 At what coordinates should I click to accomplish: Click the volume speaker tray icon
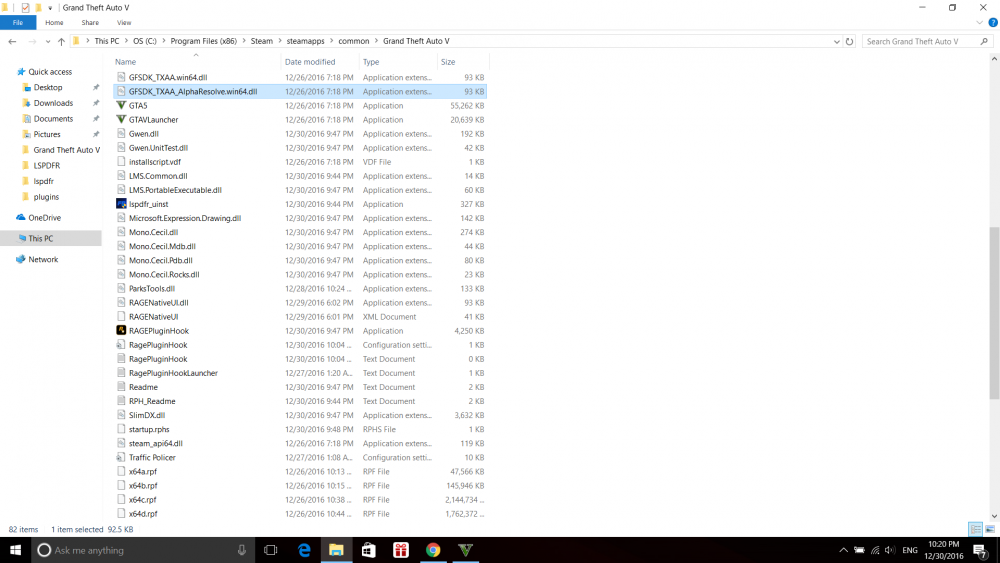tap(890, 550)
